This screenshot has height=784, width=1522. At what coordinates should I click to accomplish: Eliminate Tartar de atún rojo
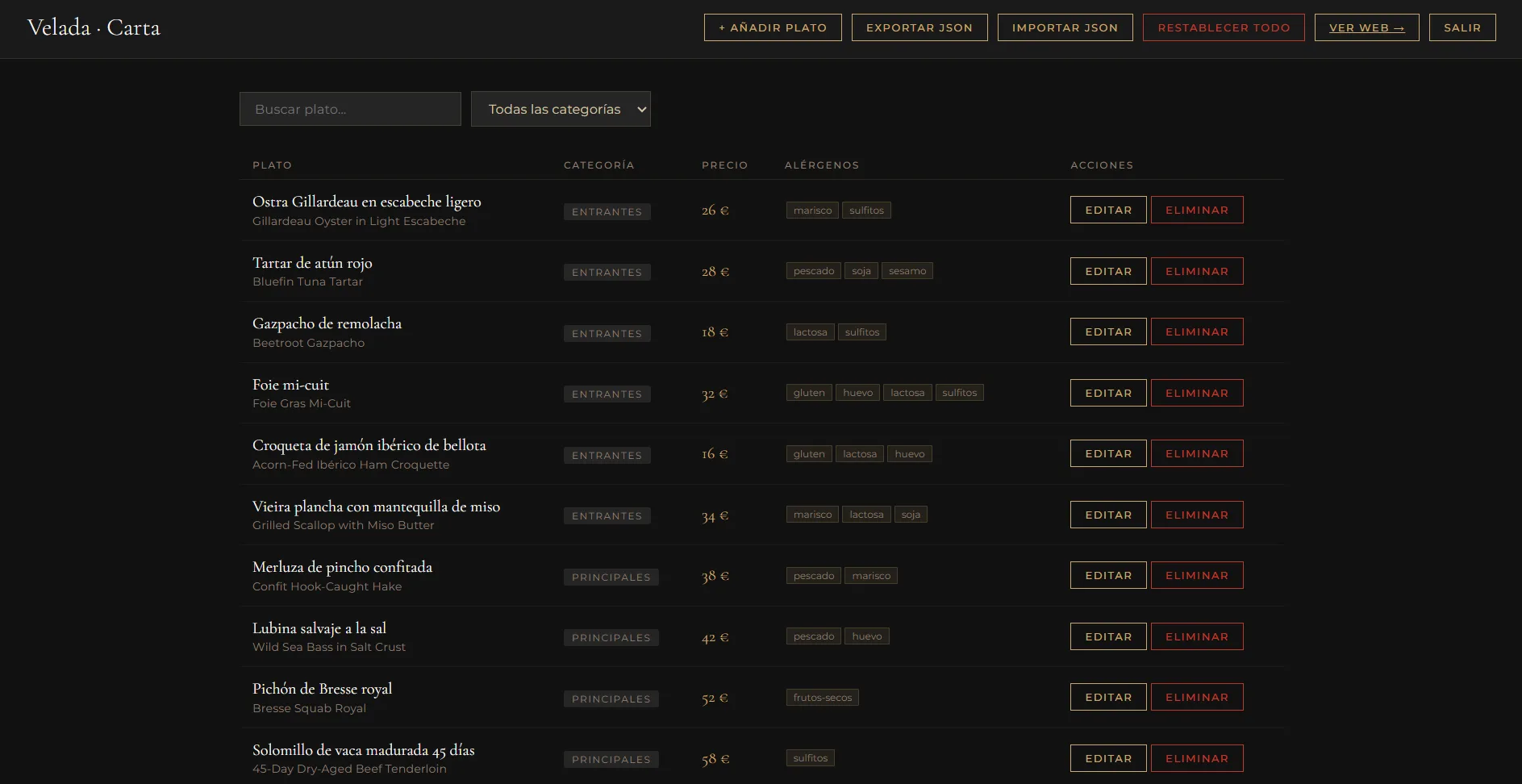pos(1197,271)
